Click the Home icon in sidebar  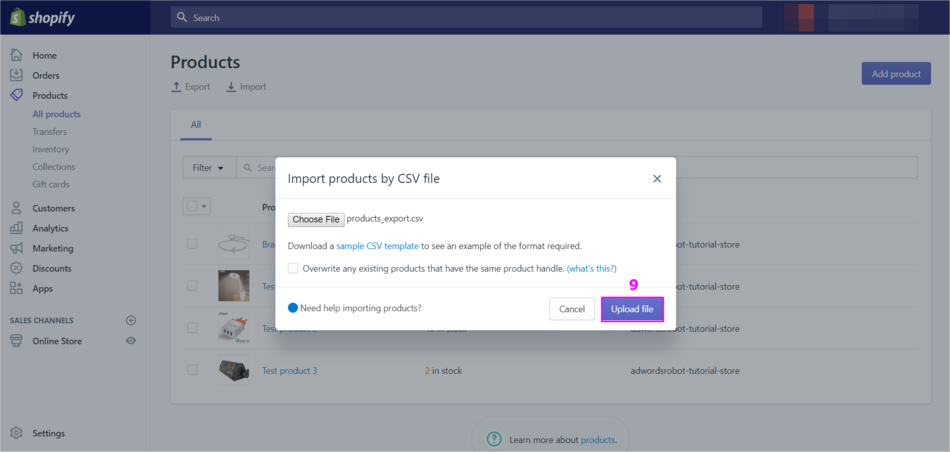click(x=16, y=55)
